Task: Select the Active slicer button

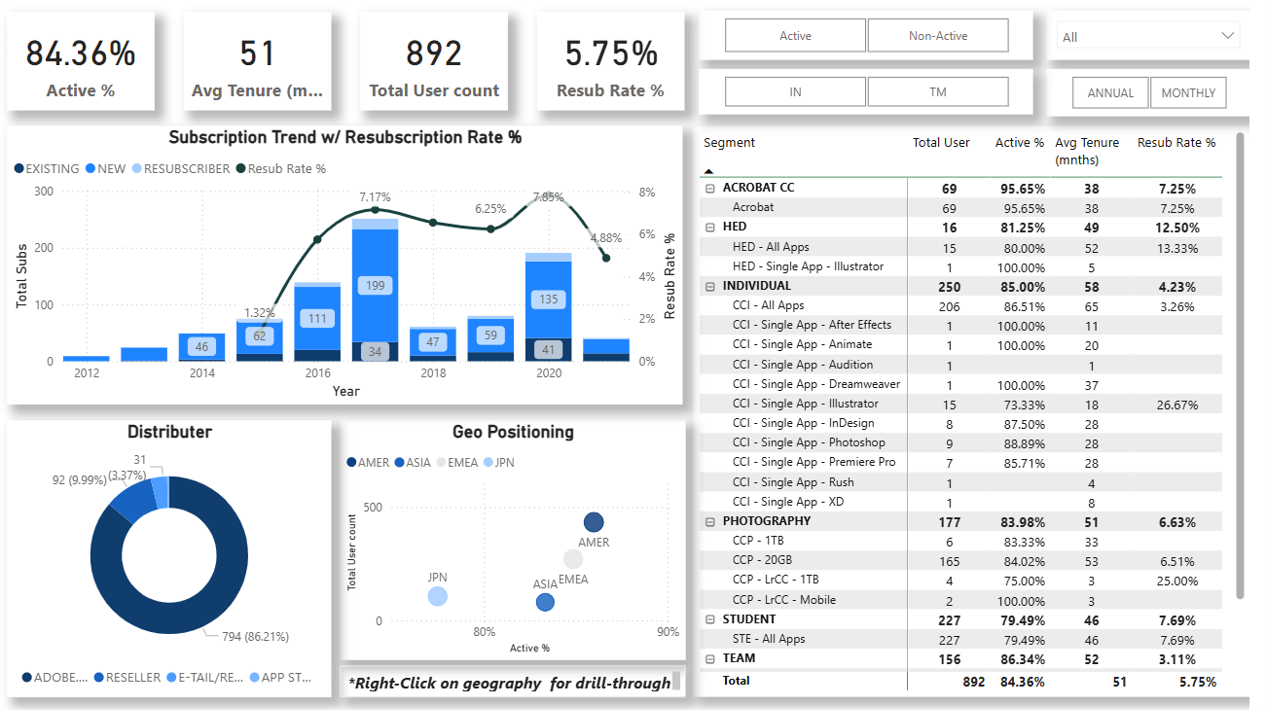Action: [795, 36]
